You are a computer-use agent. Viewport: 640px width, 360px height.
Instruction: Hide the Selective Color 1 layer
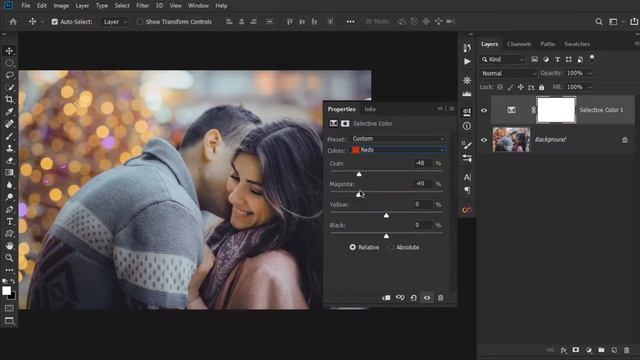coord(484,110)
